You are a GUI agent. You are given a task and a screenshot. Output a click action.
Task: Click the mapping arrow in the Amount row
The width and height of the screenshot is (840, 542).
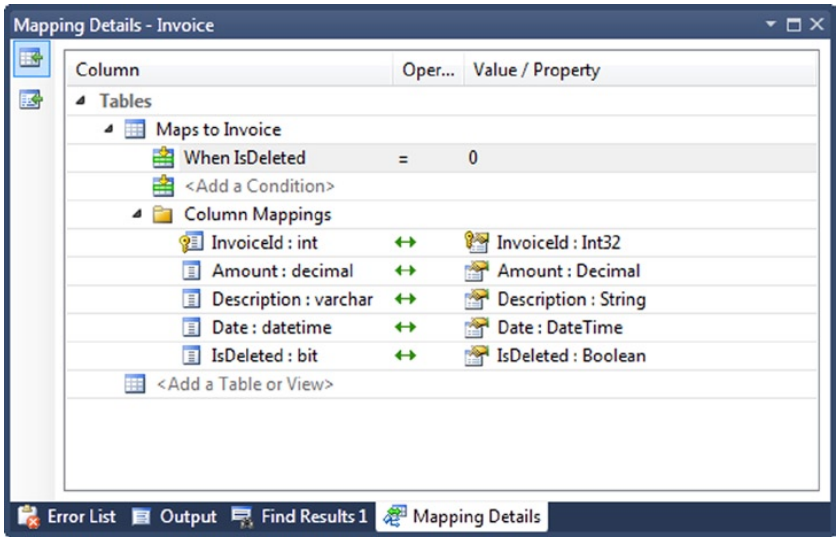click(406, 271)
